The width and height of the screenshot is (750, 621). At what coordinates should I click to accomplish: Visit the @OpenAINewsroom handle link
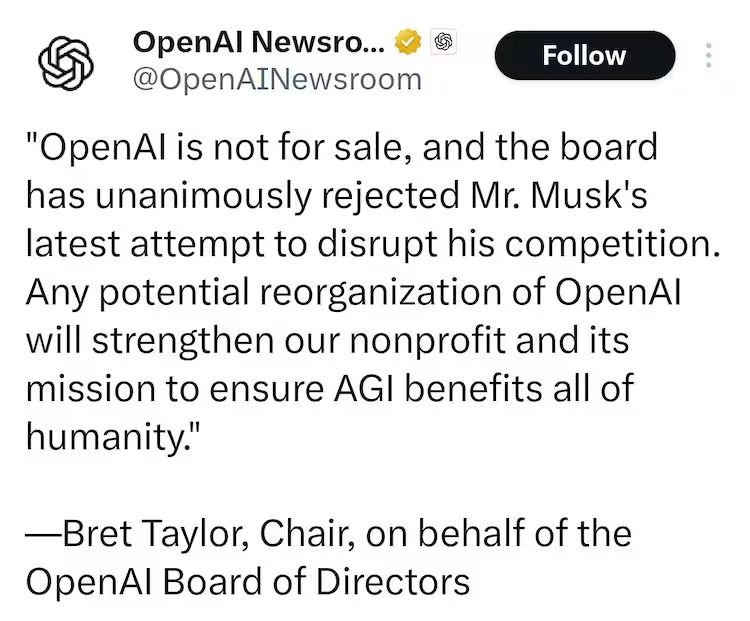pyautogui.click(x=276, y=79)
